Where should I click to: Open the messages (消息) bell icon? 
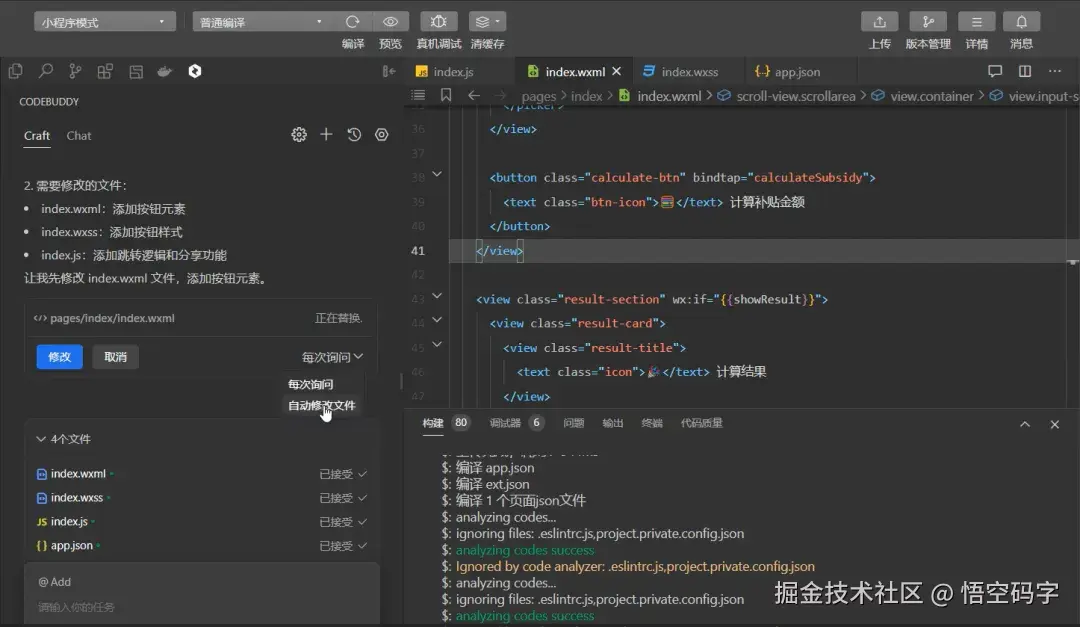pyautogui.click(x=1021, y=22)
